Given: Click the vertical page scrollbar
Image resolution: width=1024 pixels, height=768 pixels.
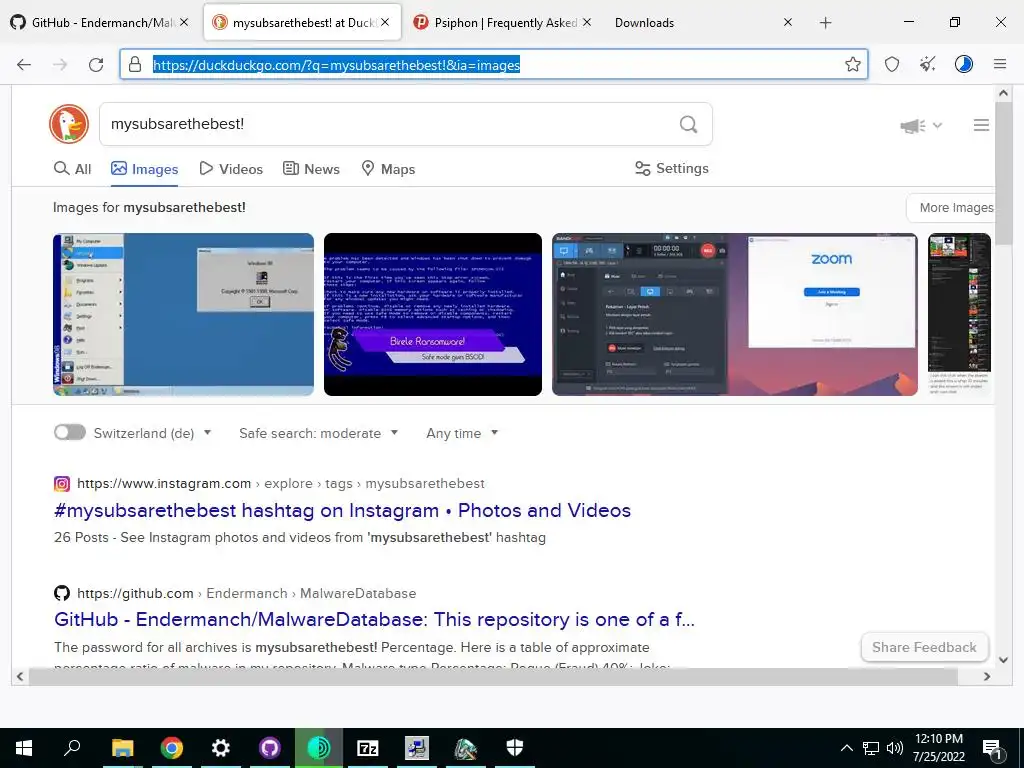Looking at the screenshot, I should (x=1003, y=173).
